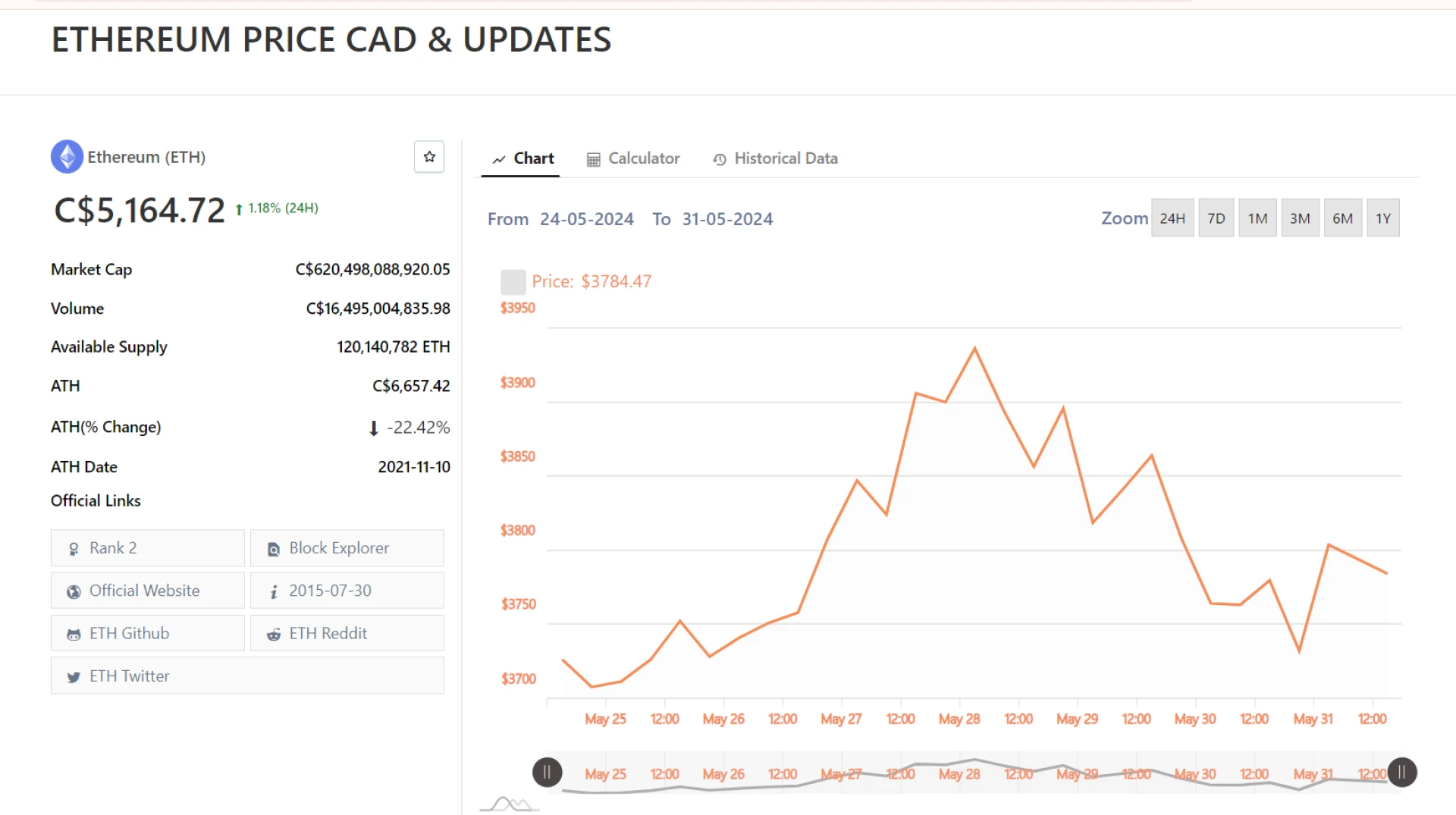Click the calculator icon

[x=593, y=159]
